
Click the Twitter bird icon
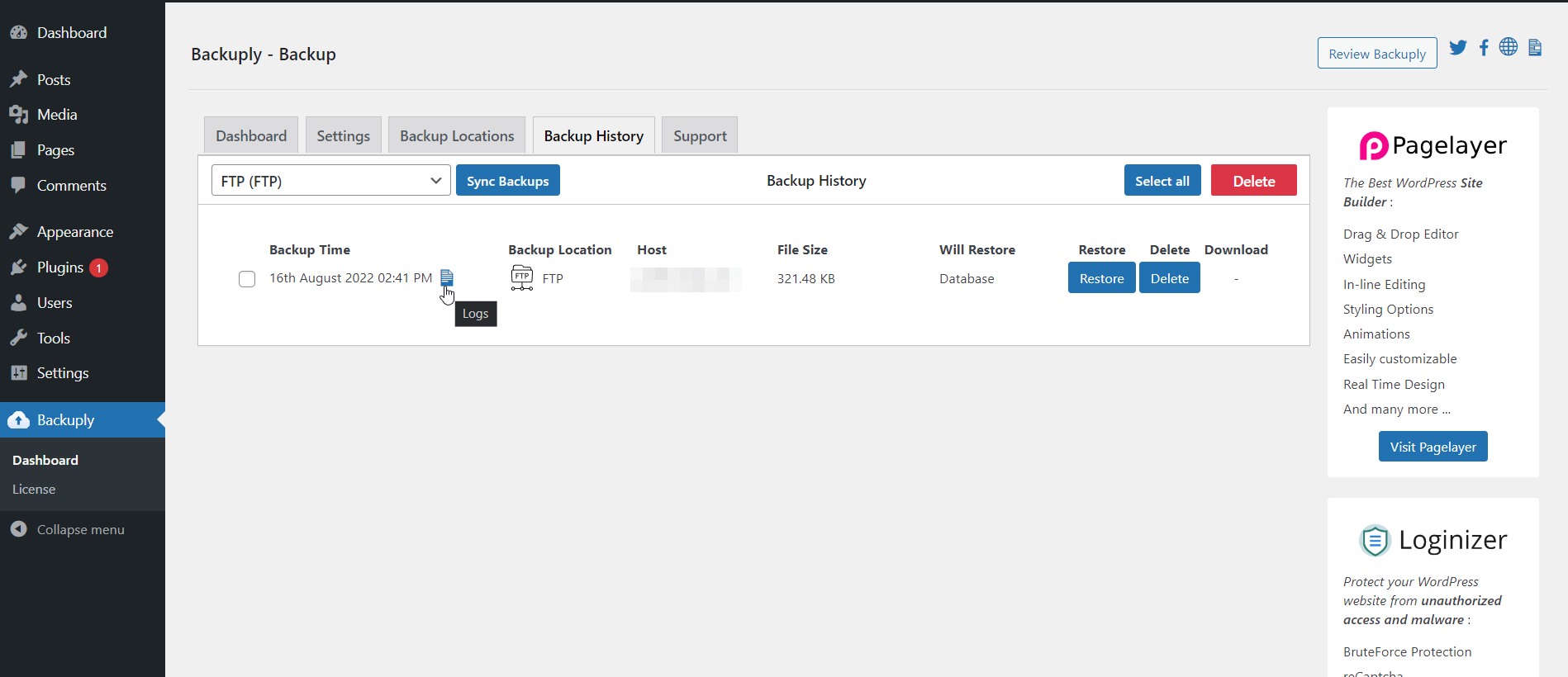pos(1458,48)
